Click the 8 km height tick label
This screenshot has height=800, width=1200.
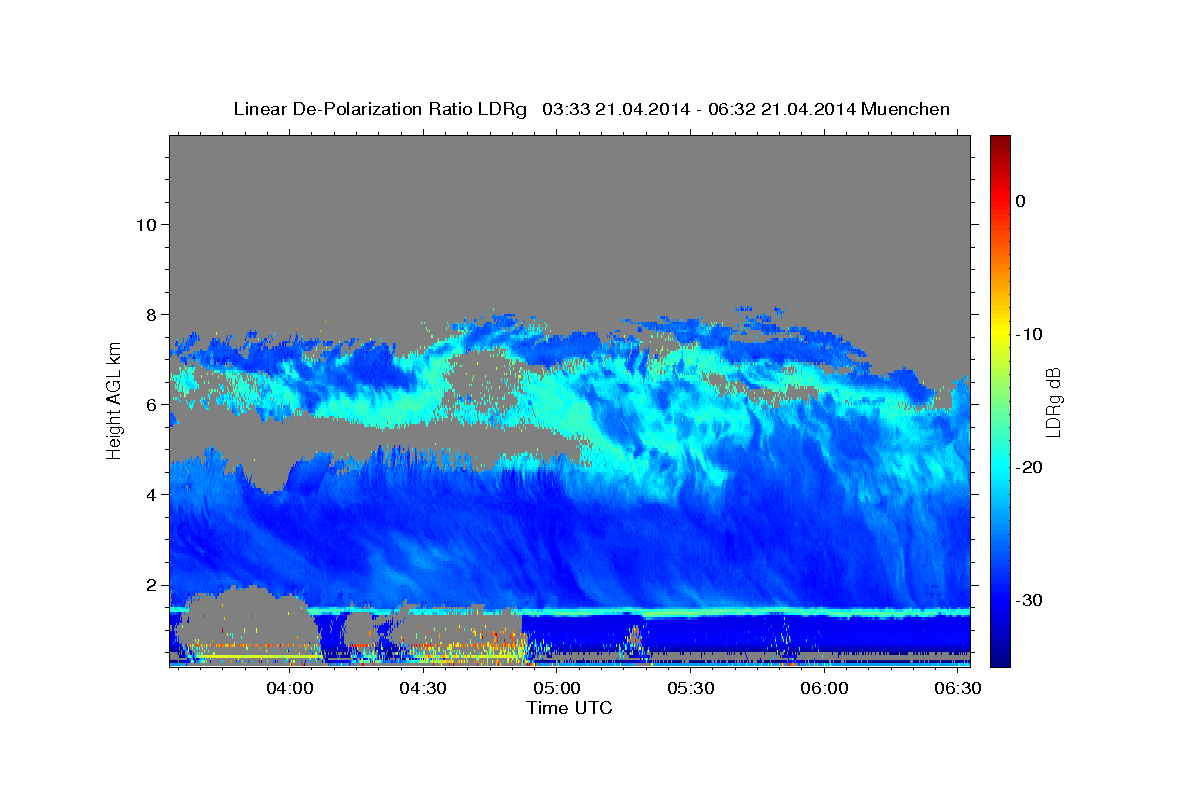click(x=150, y=315)
